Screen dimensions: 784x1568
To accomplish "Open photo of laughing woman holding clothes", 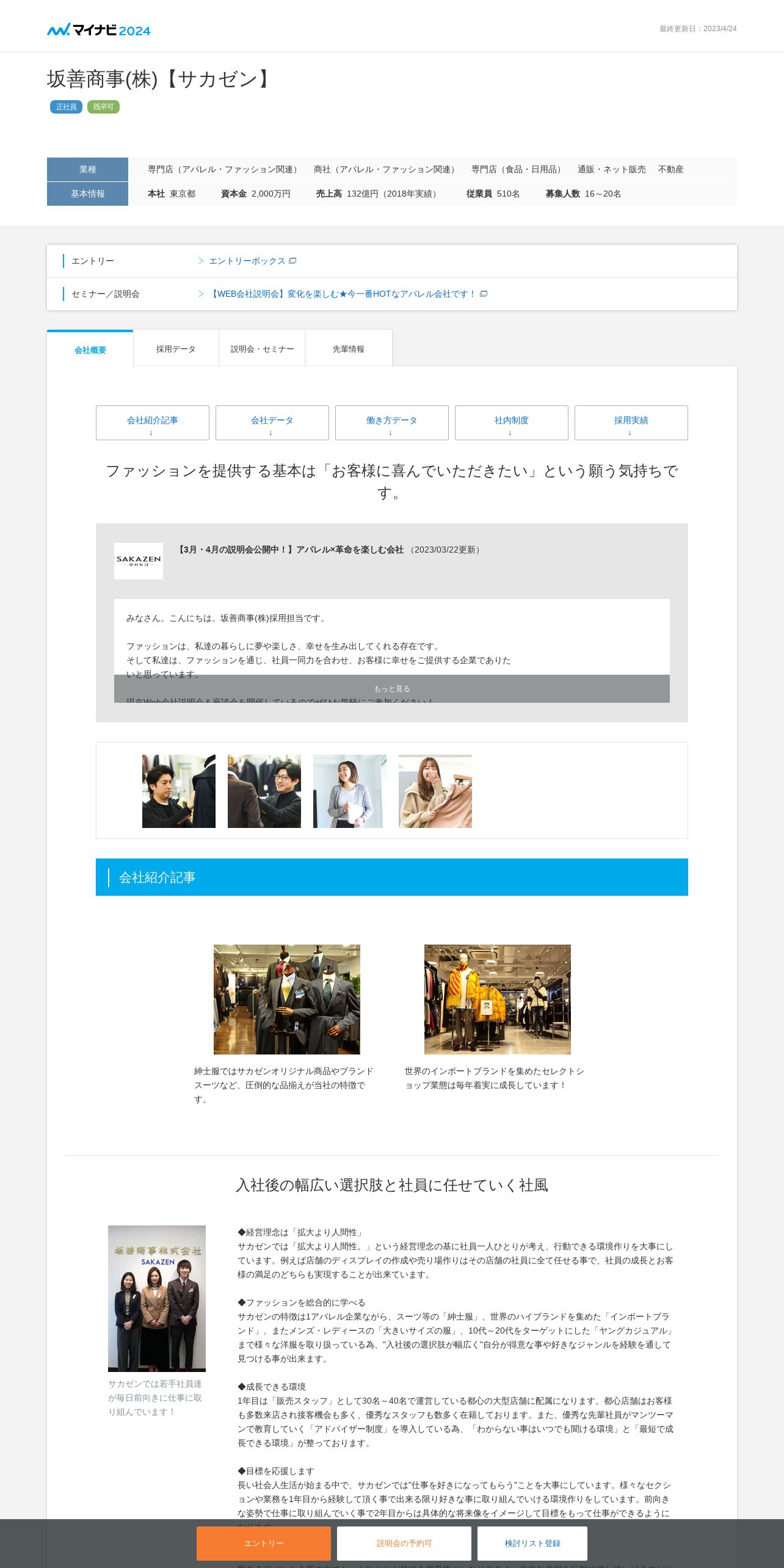I will pos(435,791).
